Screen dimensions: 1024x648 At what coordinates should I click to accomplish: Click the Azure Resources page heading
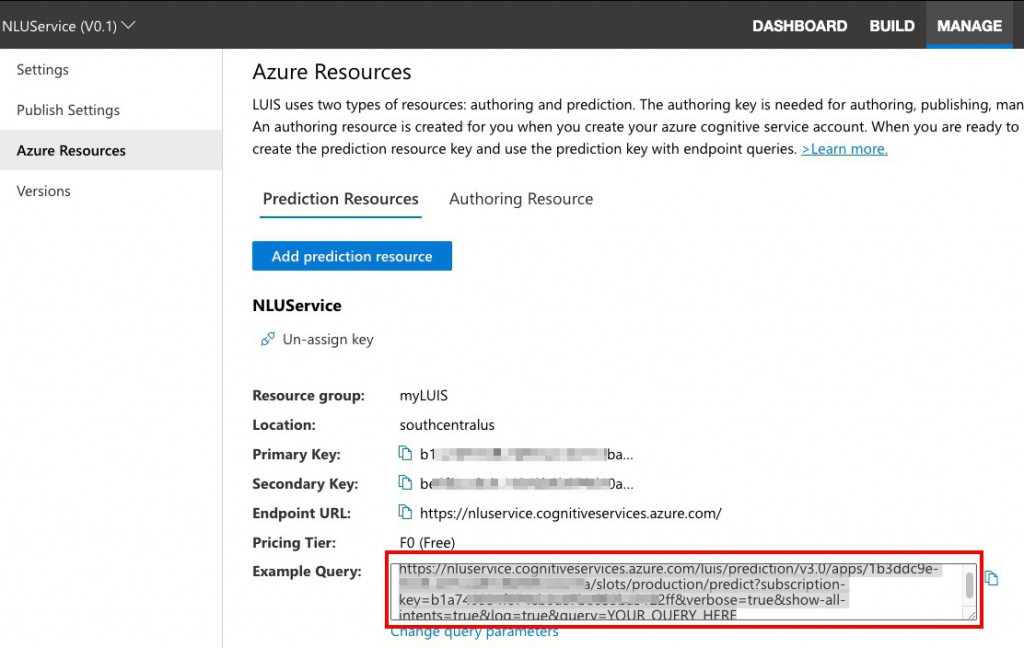[x=332, y=71]
